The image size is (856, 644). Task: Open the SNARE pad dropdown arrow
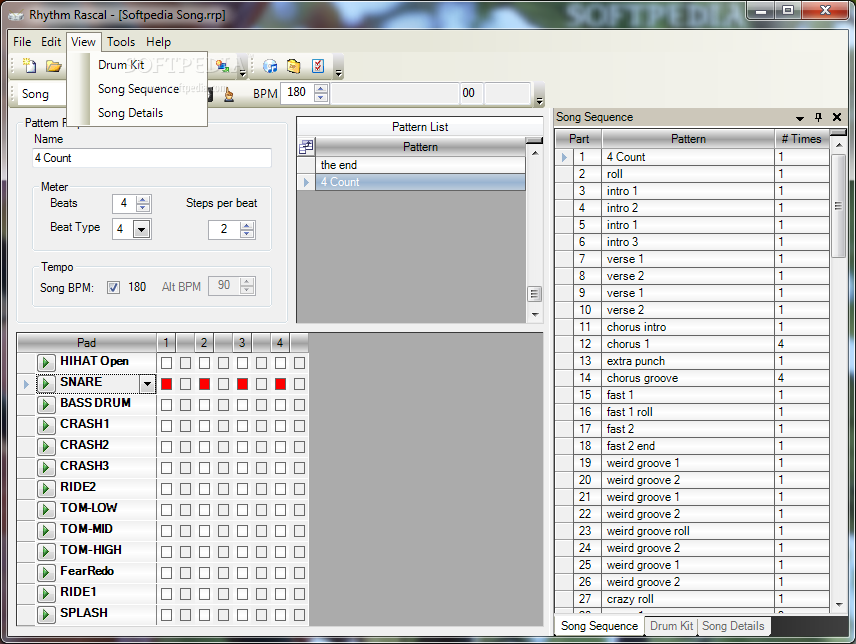(147, 384)
